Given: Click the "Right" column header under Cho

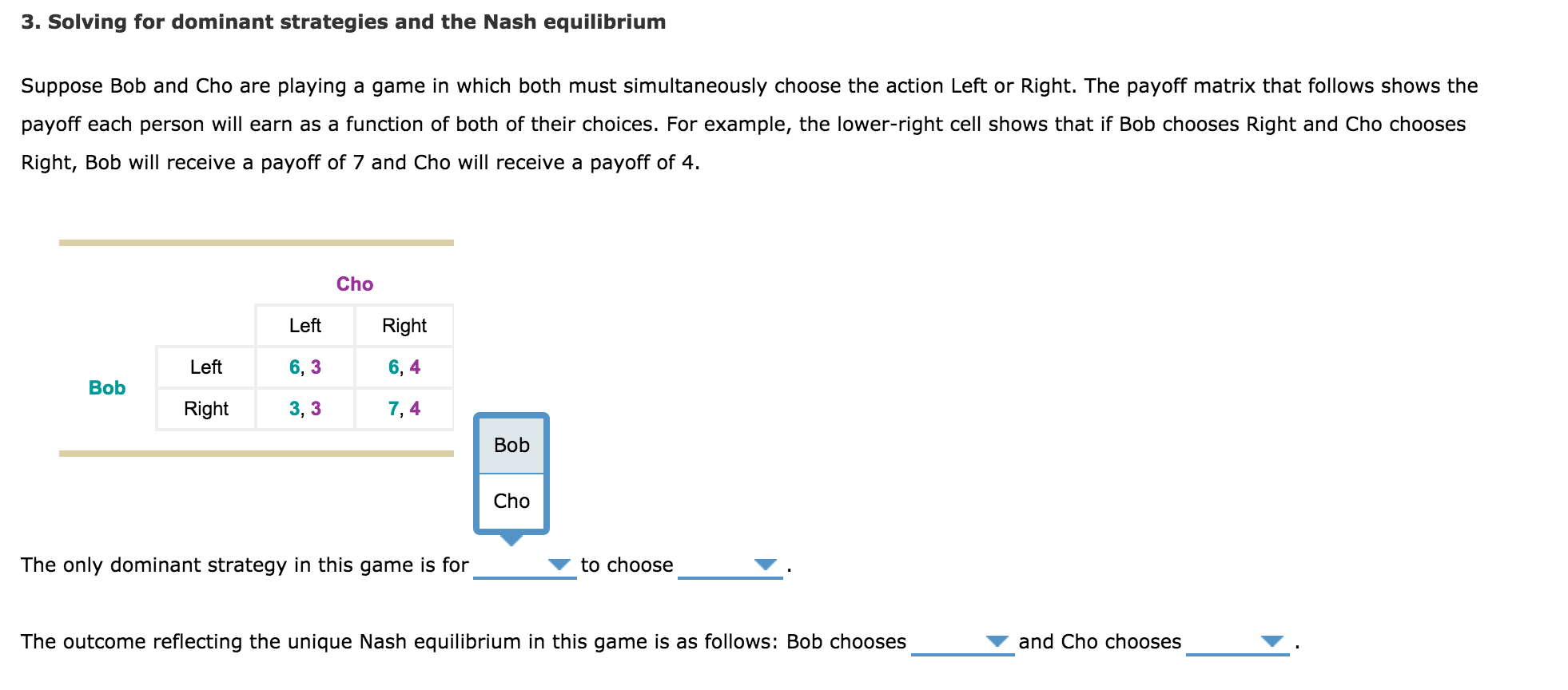Looking at the screenshot, I should tap(404, 325).
